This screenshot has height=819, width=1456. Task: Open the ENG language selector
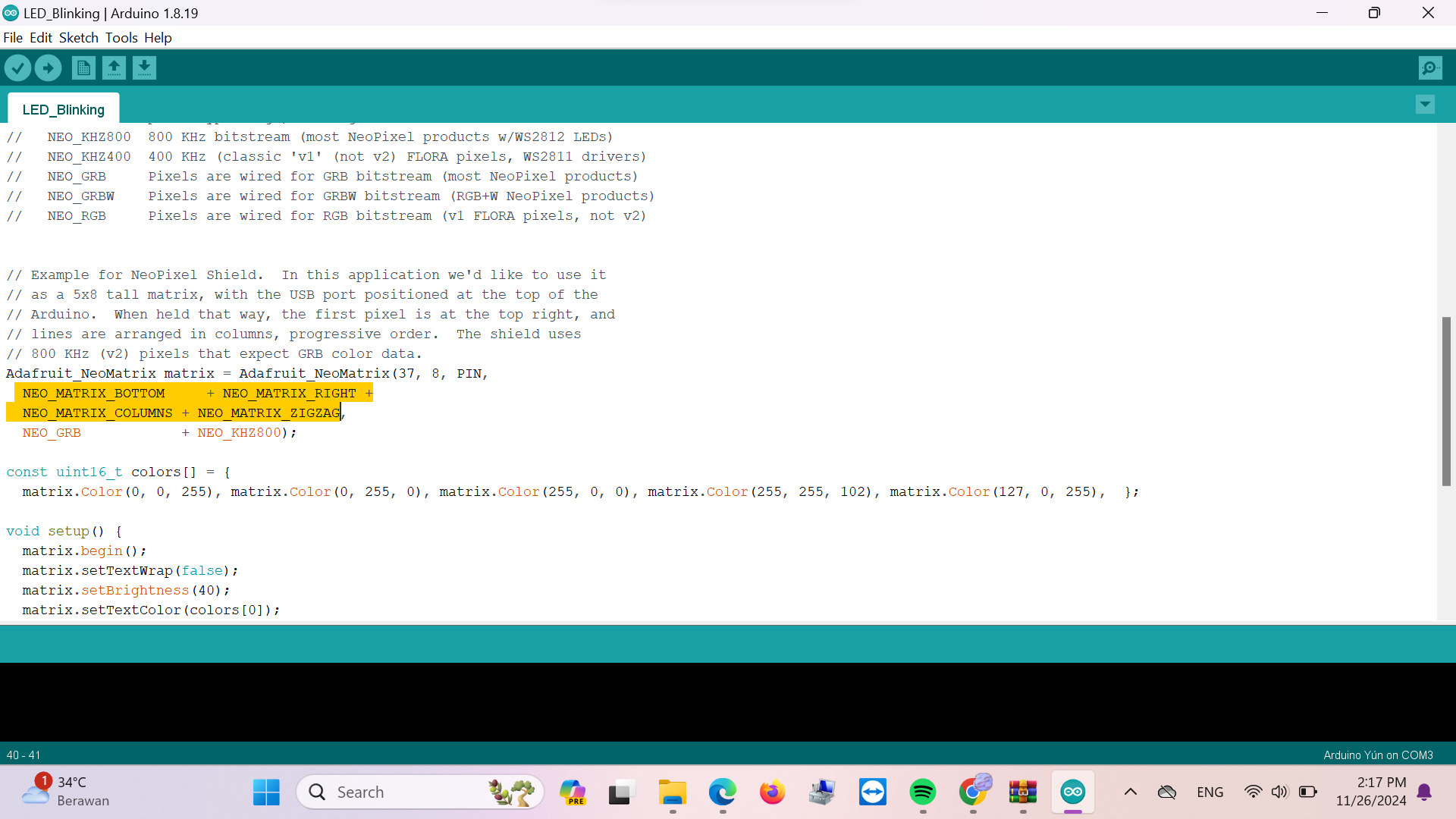(1210, 792)
